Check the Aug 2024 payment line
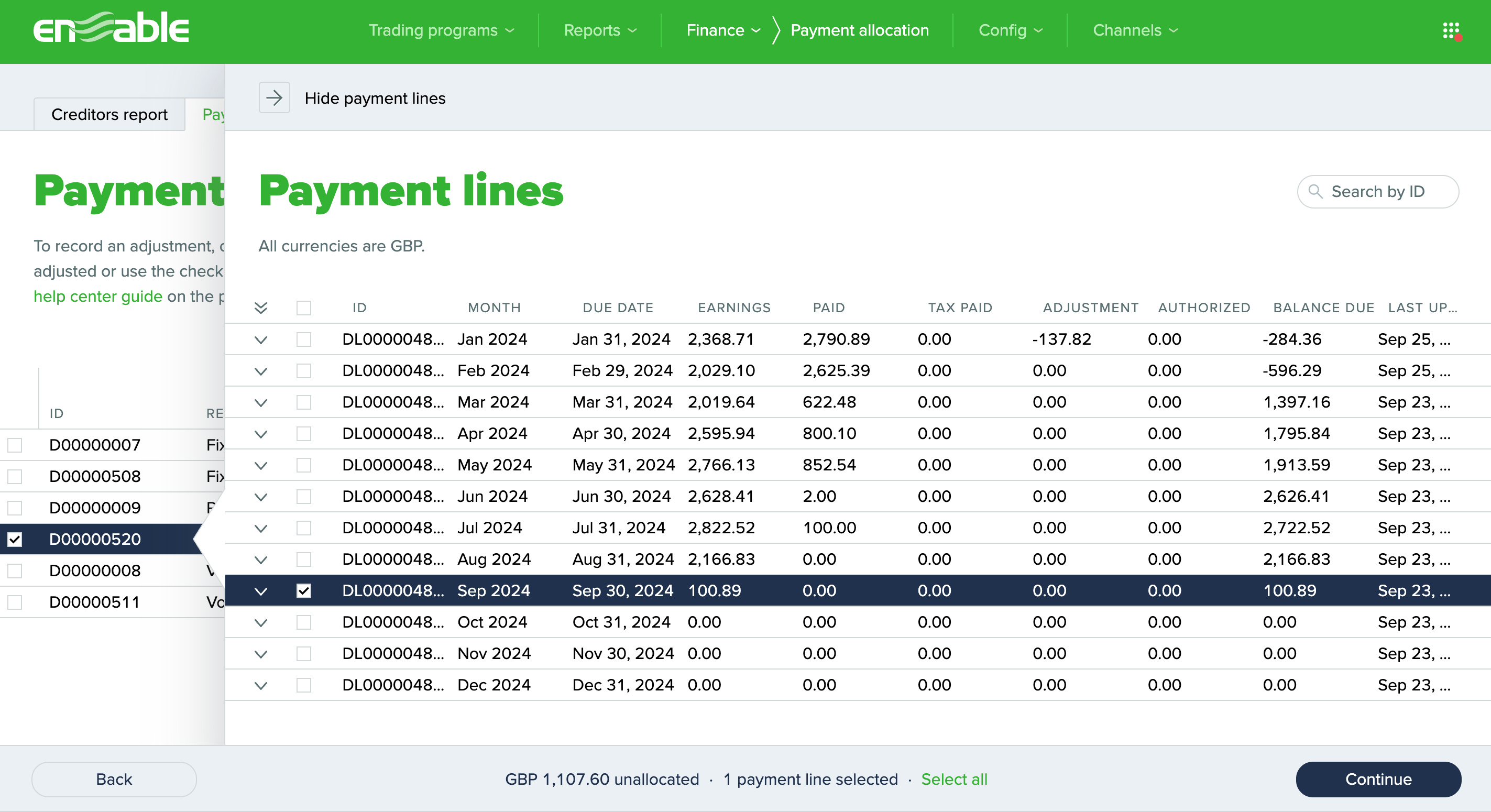Image resolution: width=1491 pixels, height=812 pixels. (304, 559)
